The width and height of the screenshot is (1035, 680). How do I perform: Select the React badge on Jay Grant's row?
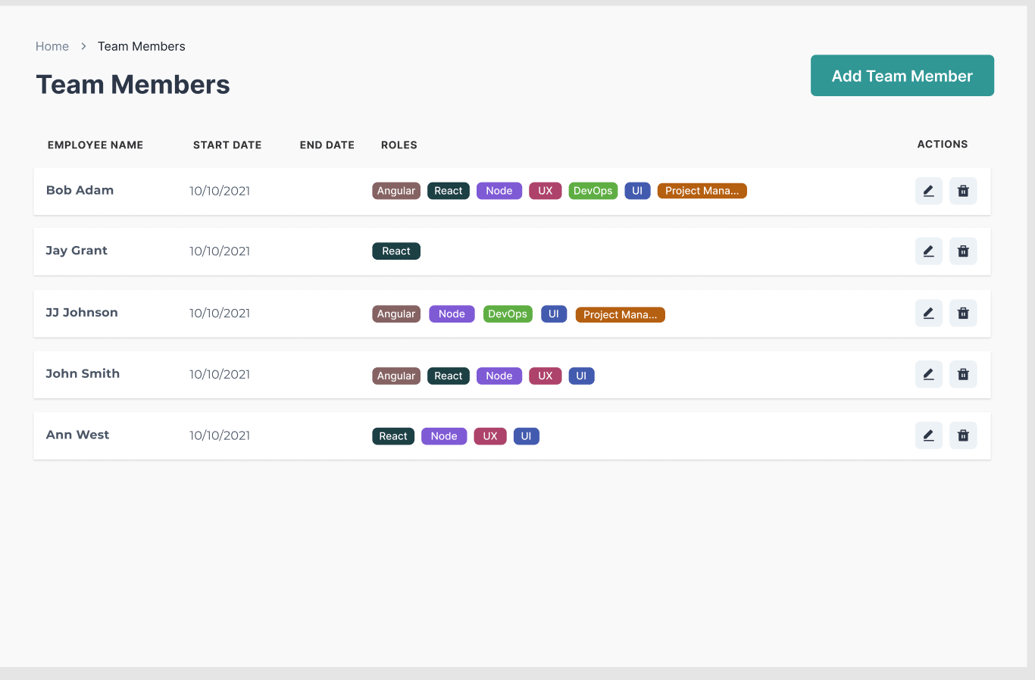click(x=396, y=251)
